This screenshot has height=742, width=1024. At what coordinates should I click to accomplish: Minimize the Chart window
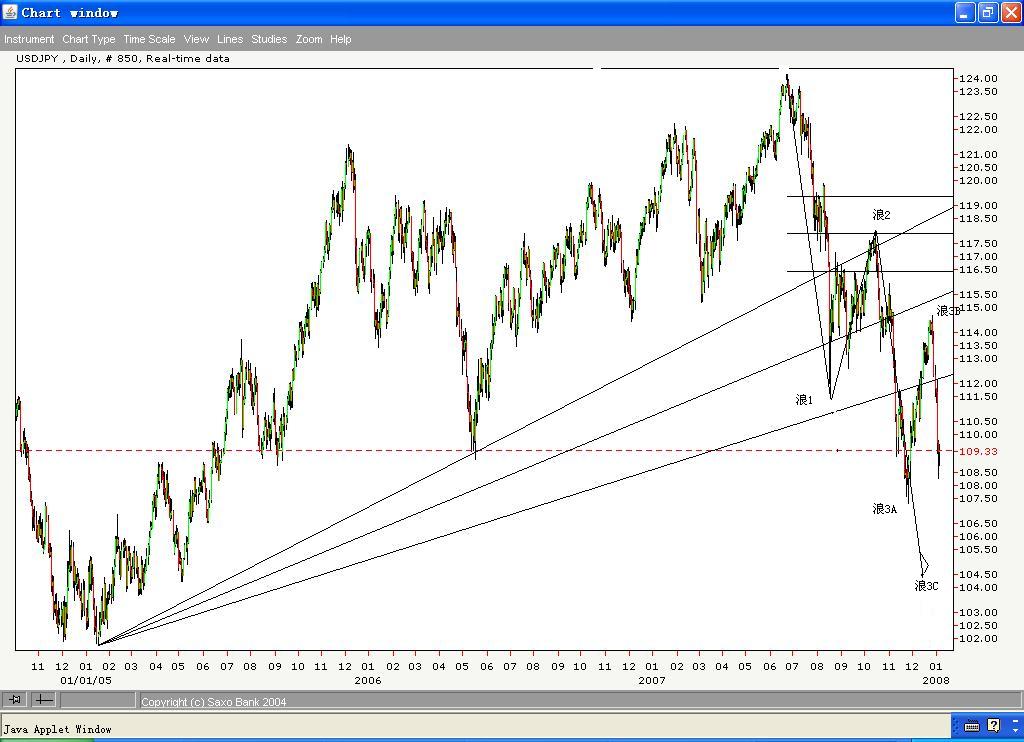coord(965,12)
